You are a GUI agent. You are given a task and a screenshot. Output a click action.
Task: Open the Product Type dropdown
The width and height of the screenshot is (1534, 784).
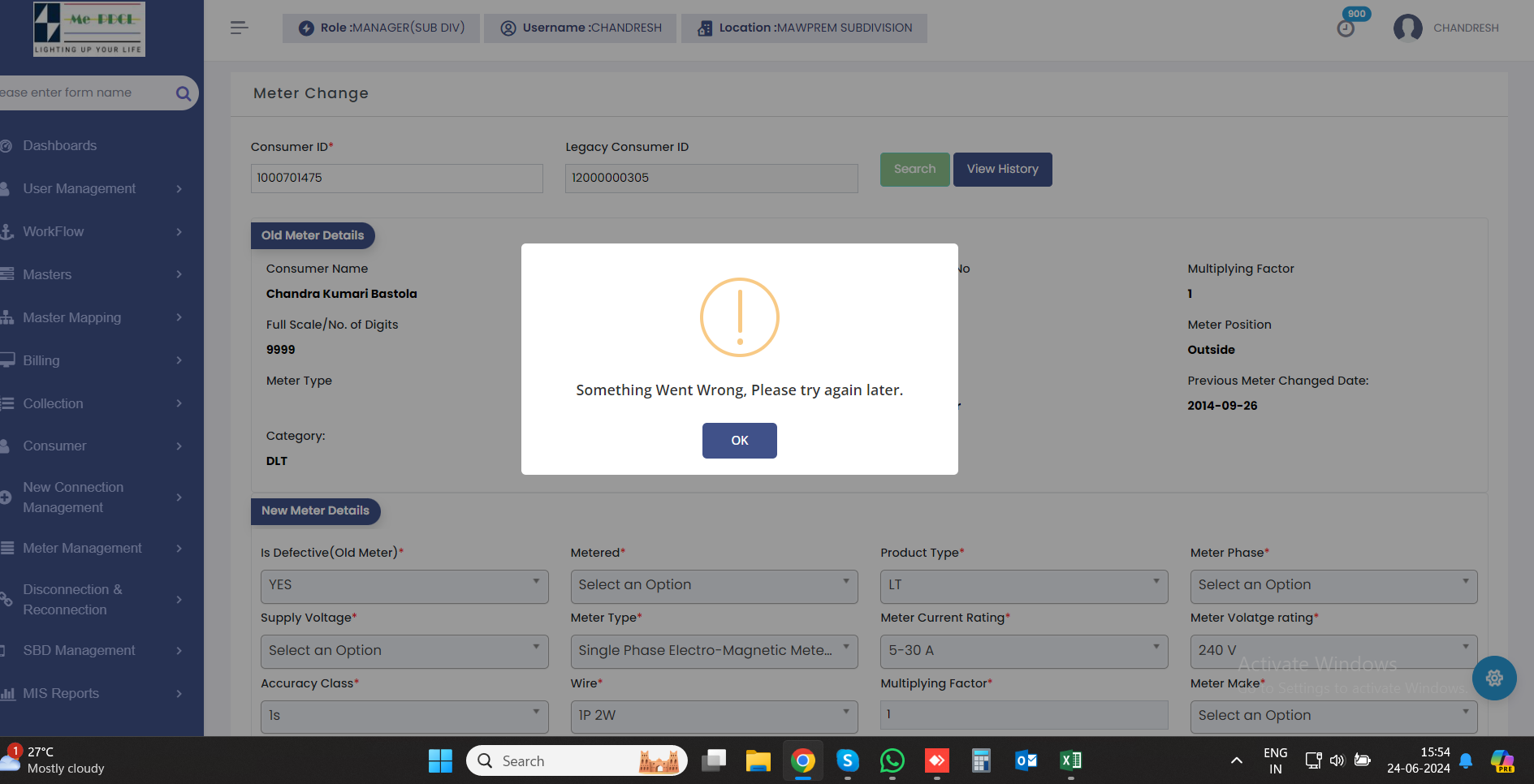pos(1024,586)
